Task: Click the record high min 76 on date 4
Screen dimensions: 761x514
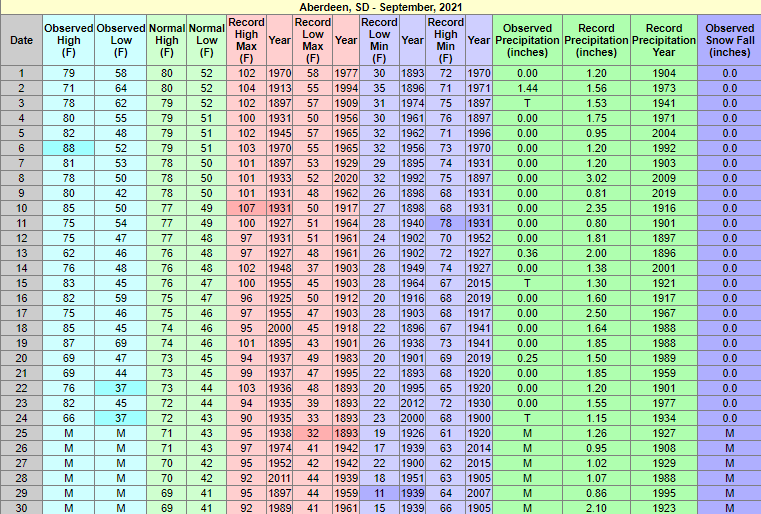Action: 446,118
